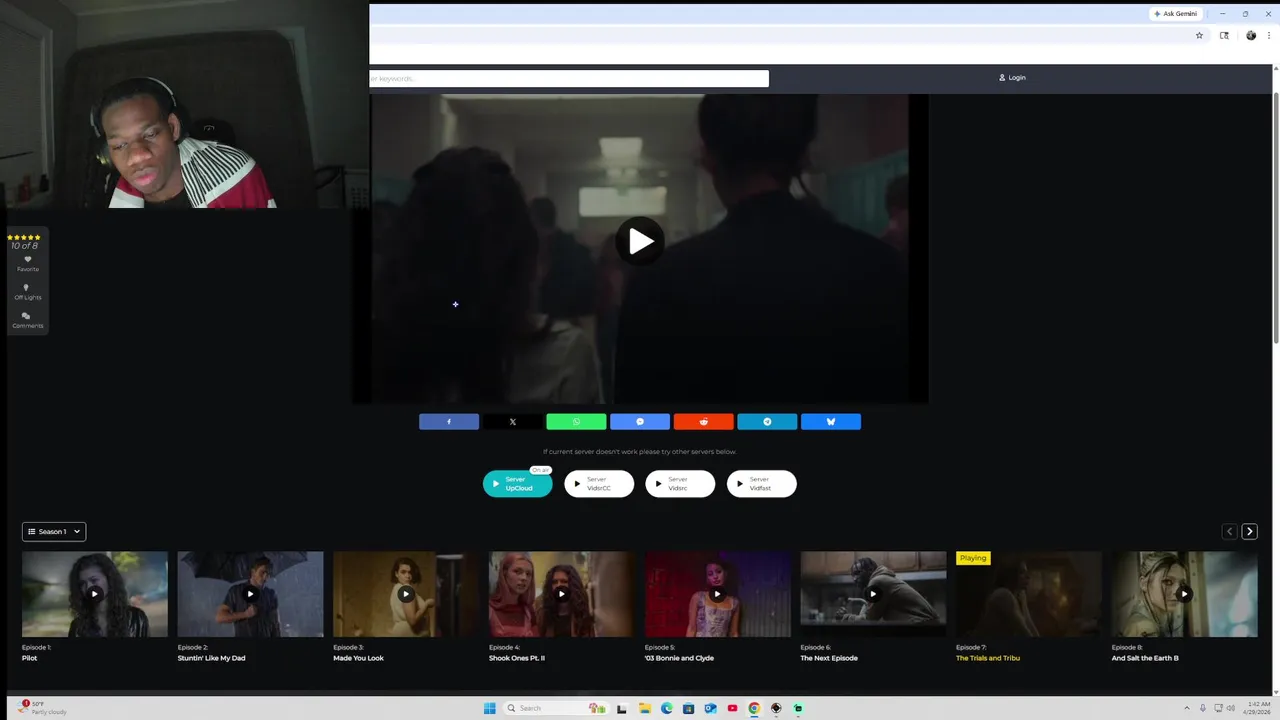The image size is (1280, 720).
Task: Share on Bluesky
Action: point(831,422)
